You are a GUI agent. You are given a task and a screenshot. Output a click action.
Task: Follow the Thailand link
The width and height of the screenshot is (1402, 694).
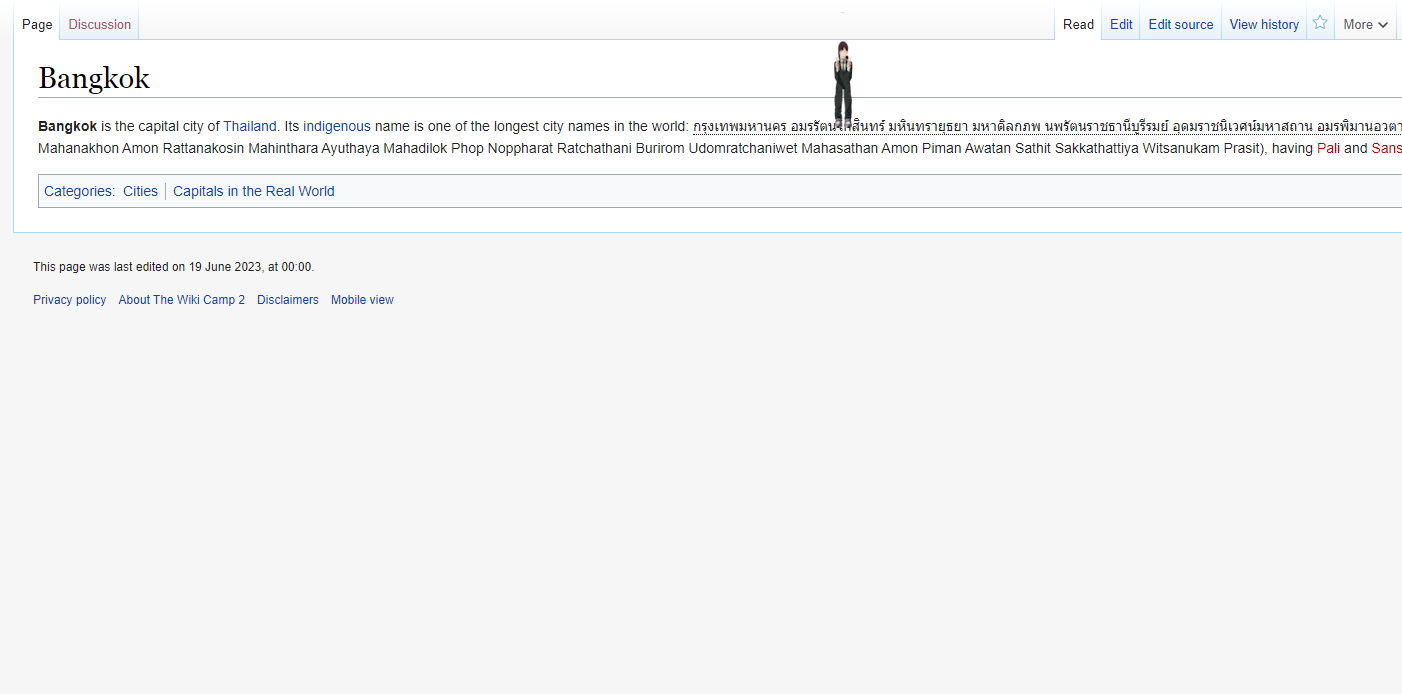249,126
